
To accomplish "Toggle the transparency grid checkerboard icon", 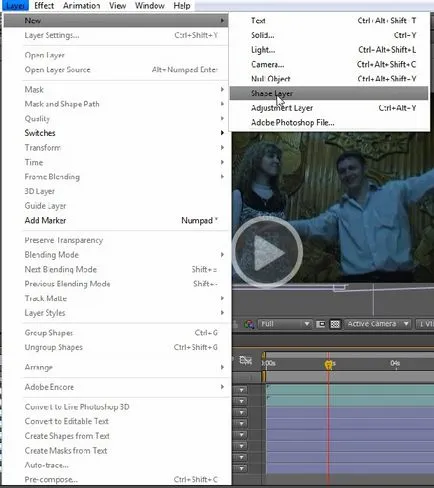I will [x=335, y=324].
